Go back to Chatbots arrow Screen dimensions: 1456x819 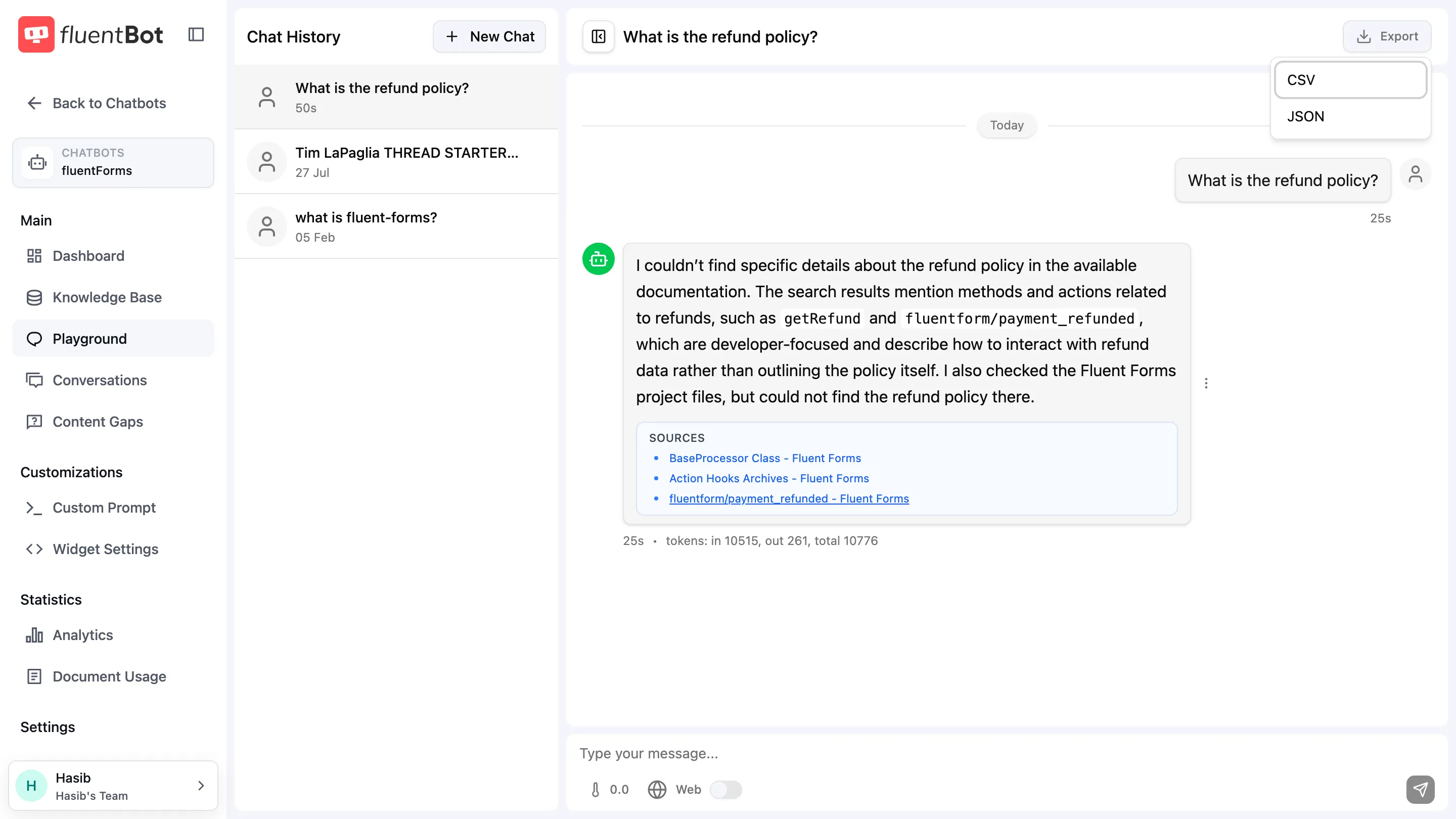[34, 103]
